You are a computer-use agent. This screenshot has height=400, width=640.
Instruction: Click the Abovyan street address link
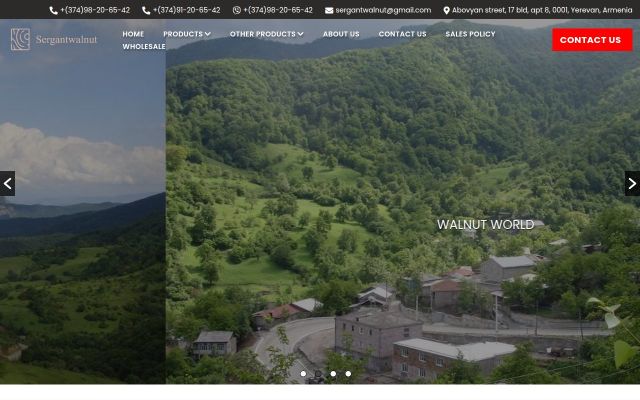pos(542,10)
